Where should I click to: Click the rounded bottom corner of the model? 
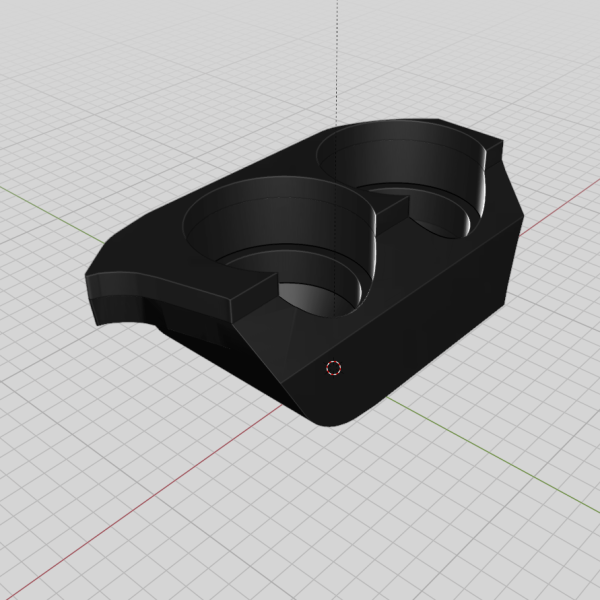pyautogui.click(x=335, y=420)
